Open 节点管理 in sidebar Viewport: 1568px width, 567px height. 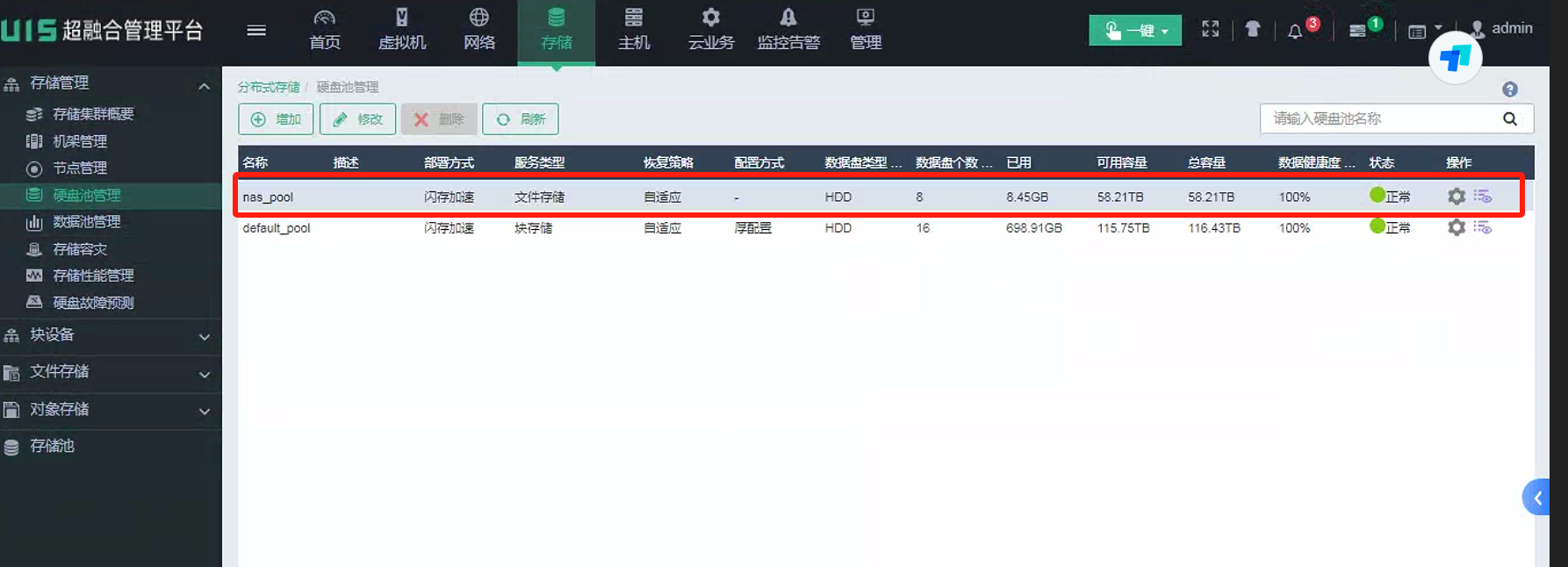tap(79, 168)
